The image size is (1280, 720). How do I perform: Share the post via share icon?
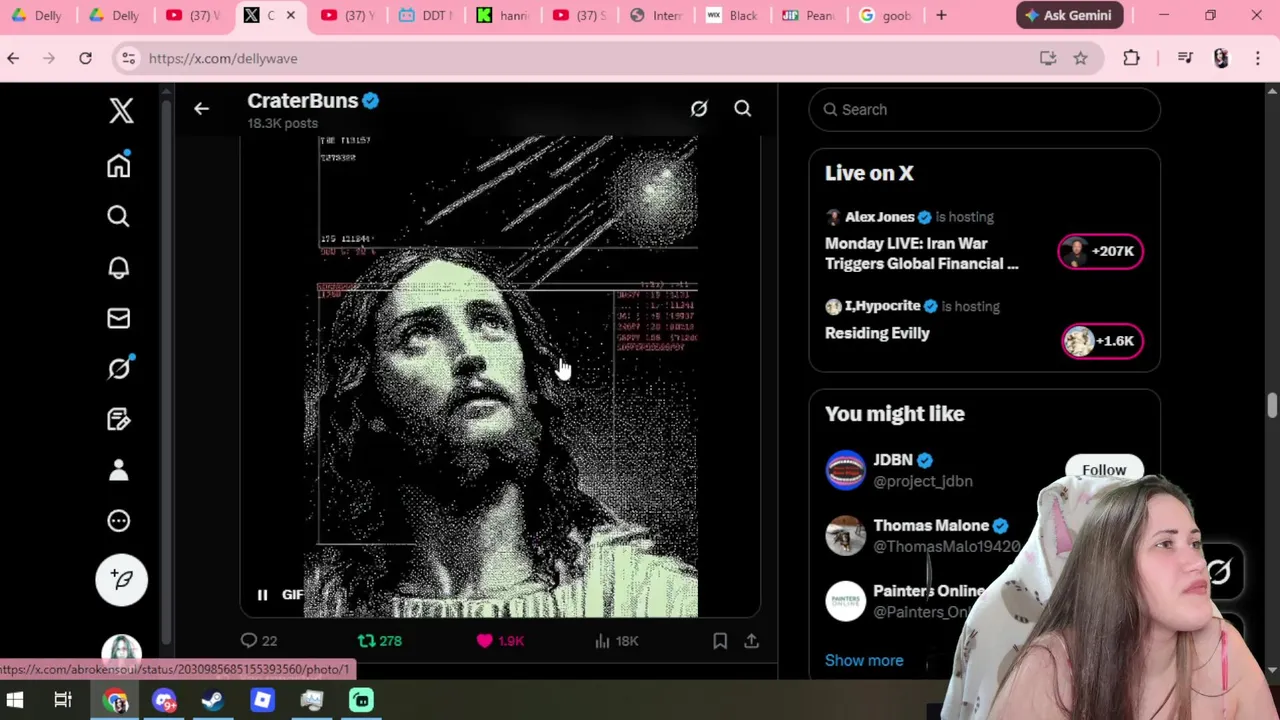(752, 641)
